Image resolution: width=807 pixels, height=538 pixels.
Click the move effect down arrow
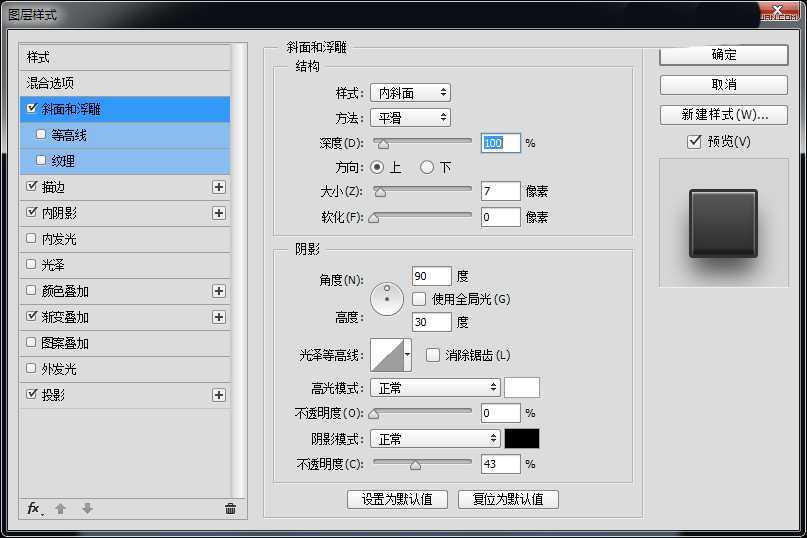pyautogui.click(x=87, y=509)
